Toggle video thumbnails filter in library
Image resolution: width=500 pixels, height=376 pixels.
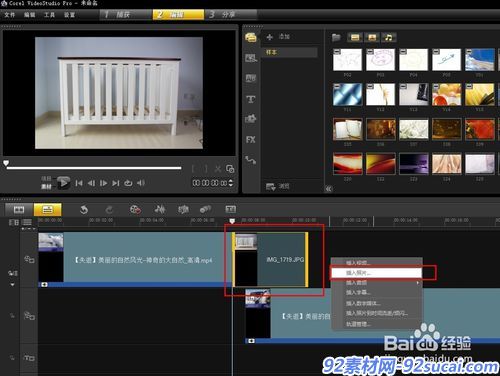click(x=355, y=37)
